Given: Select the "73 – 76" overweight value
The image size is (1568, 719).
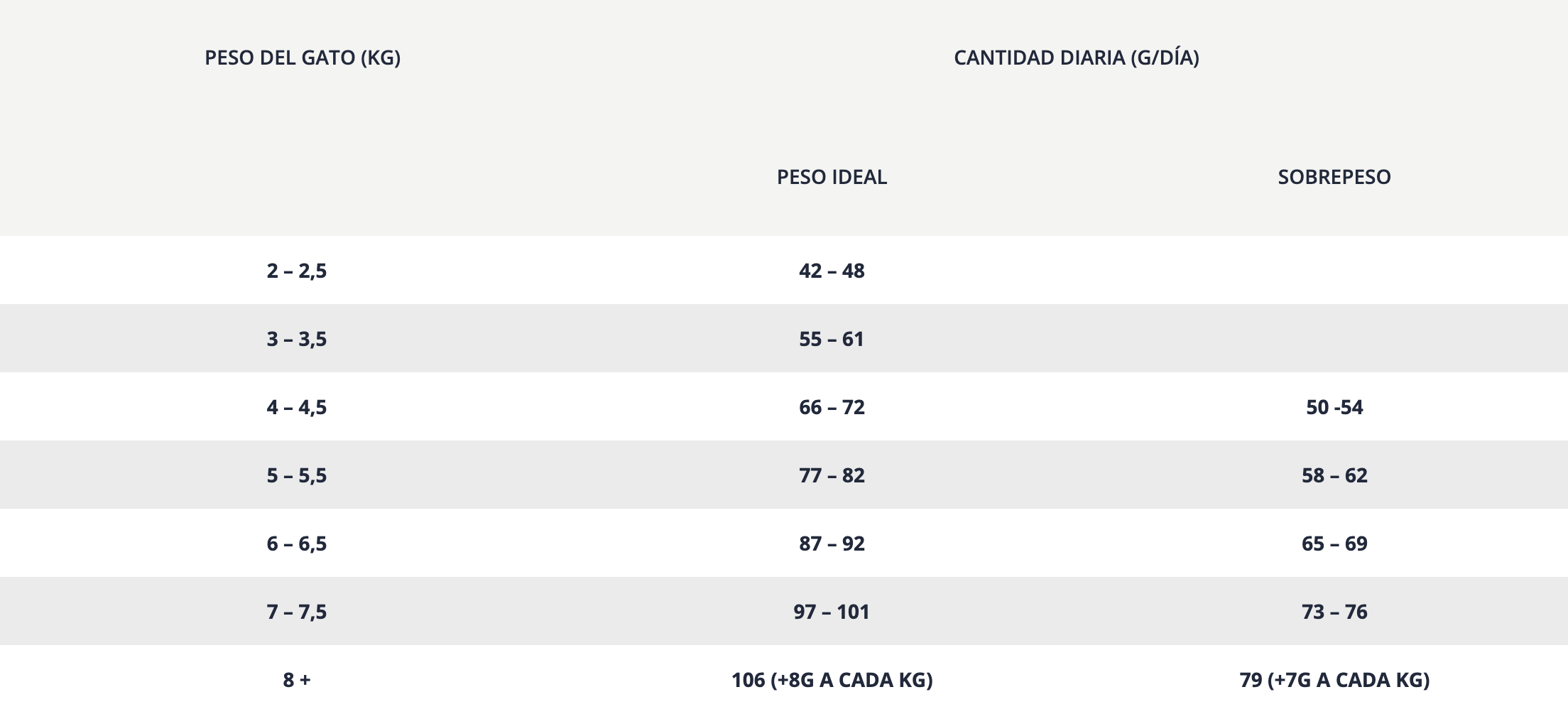Looking at the screenshot, I should (x=1334, y=612).
